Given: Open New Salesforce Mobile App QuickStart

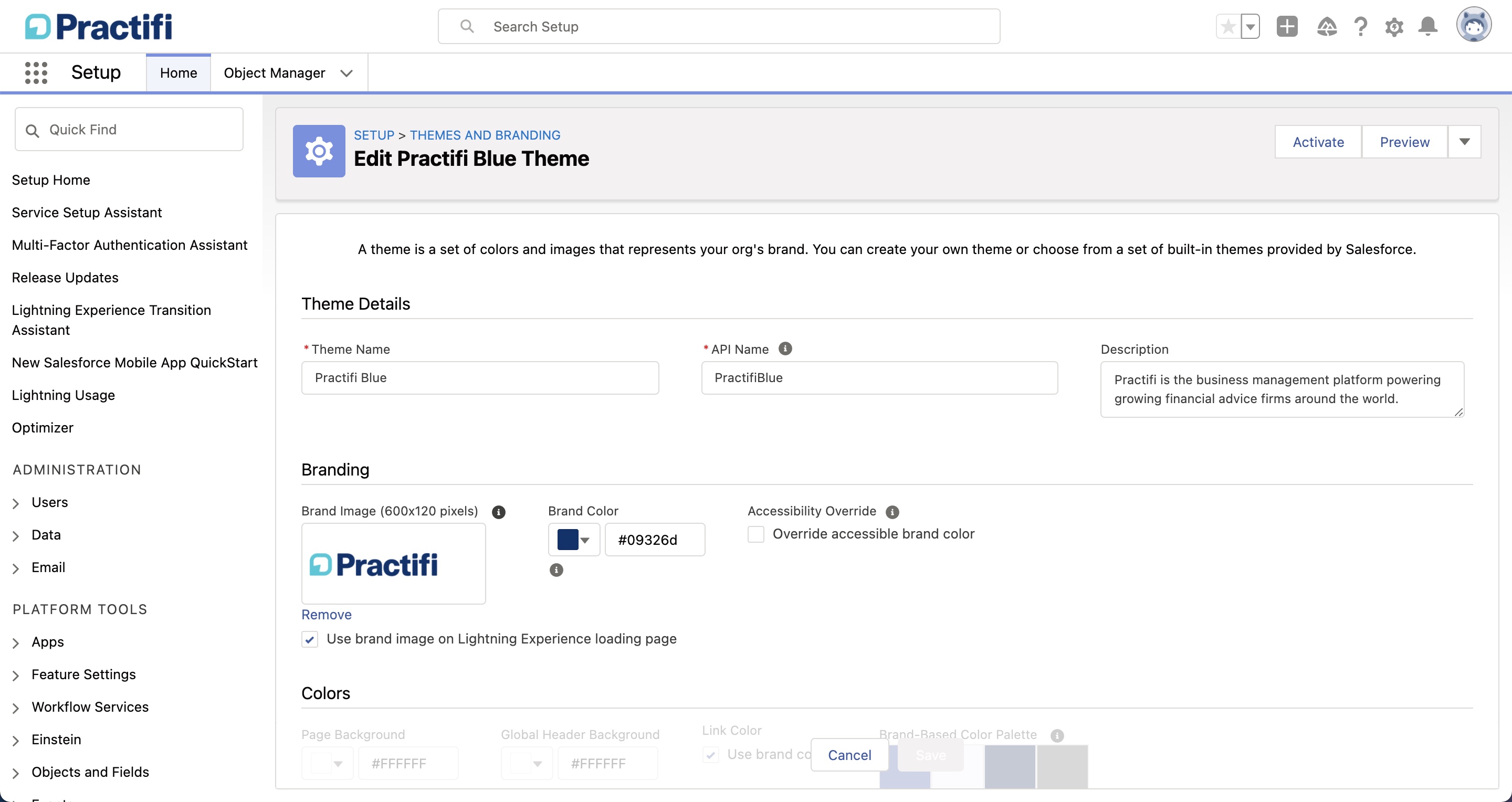Looking at the screenshot, I should (134, 363).
